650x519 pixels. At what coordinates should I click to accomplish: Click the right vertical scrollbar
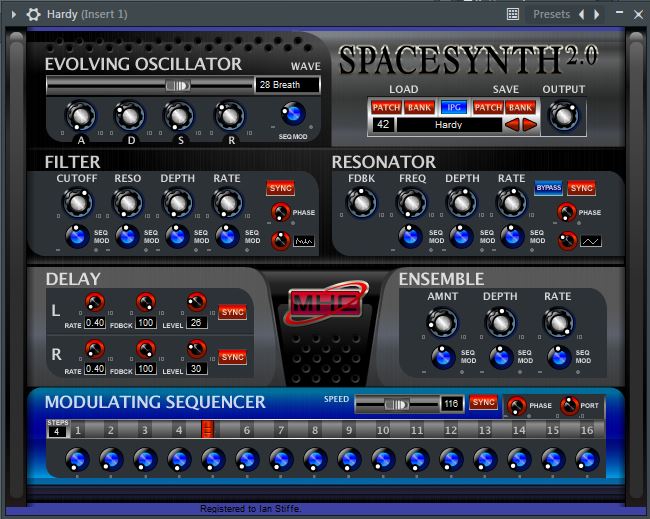coord(636,265)
